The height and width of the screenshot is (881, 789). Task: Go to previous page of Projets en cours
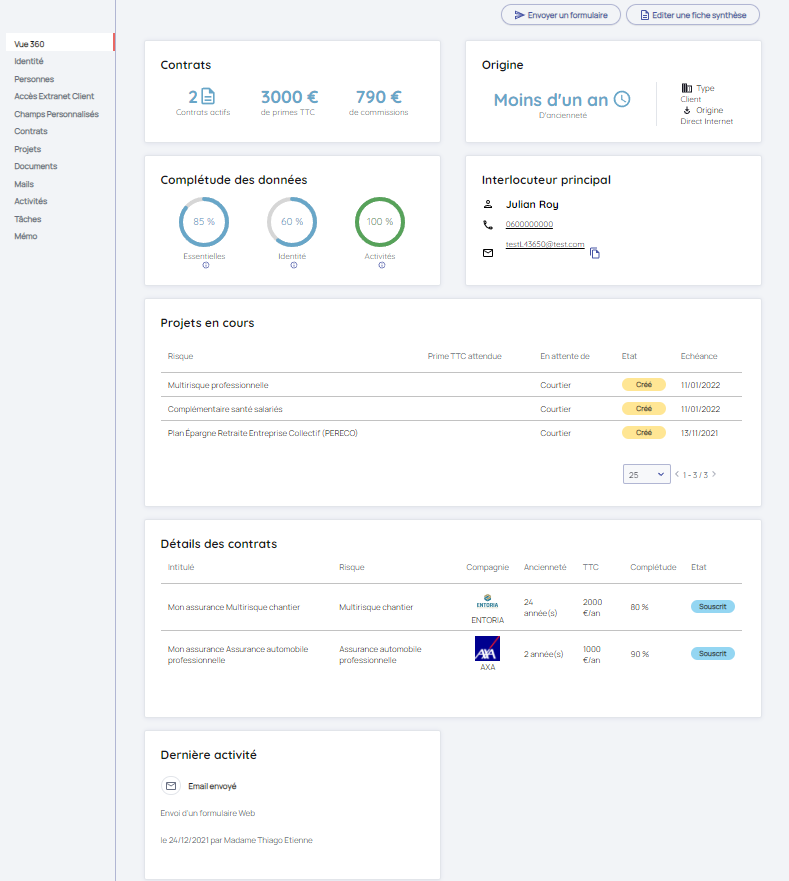tap(677, 475)
